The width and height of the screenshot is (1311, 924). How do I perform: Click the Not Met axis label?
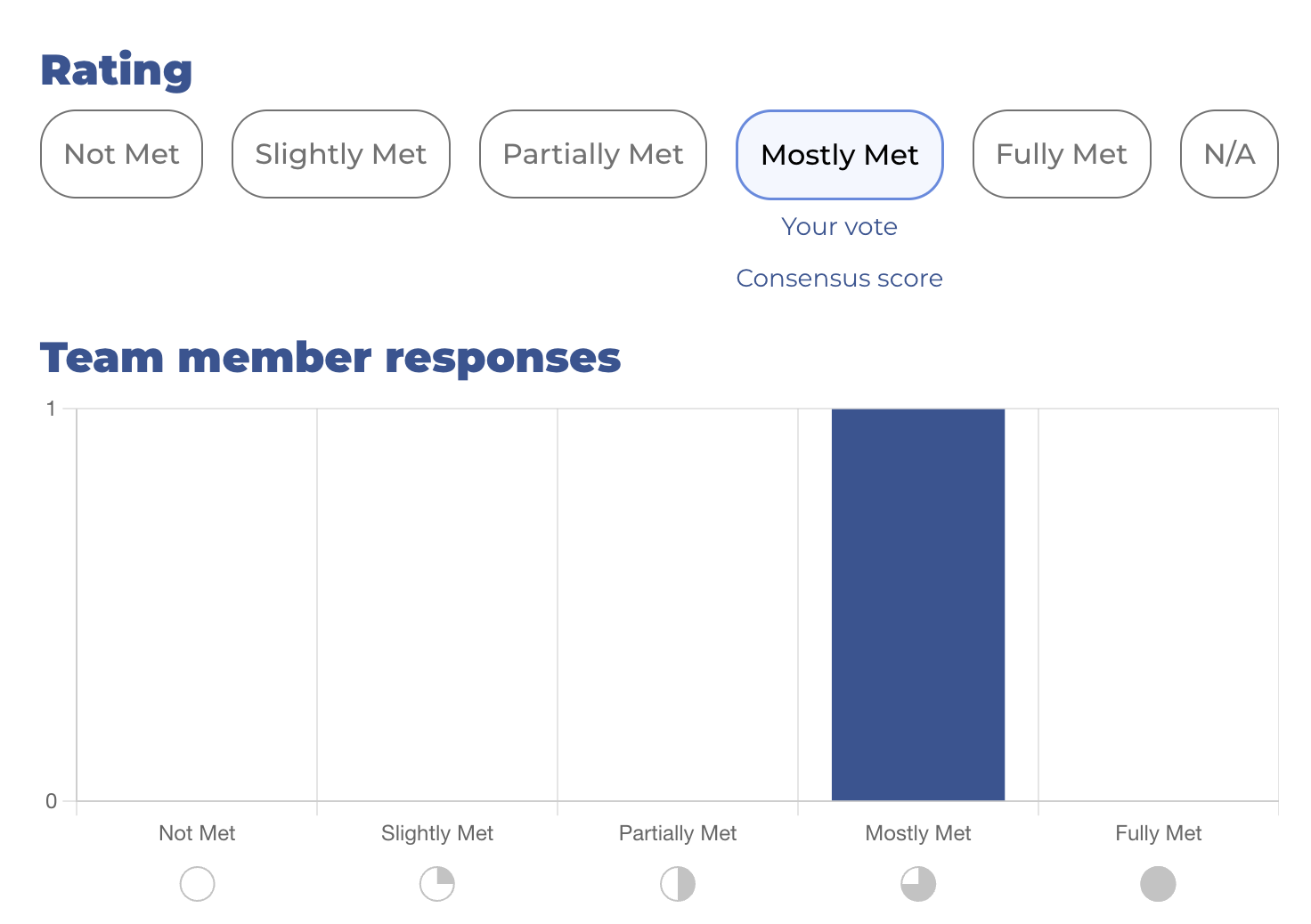click(197, 833)
